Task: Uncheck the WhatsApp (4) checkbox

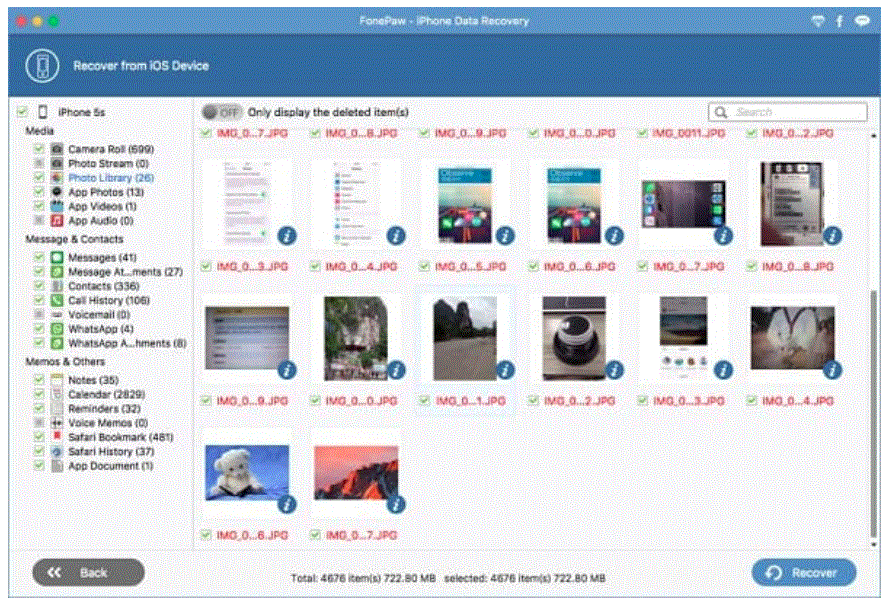Action: click(x=38, y=328)
